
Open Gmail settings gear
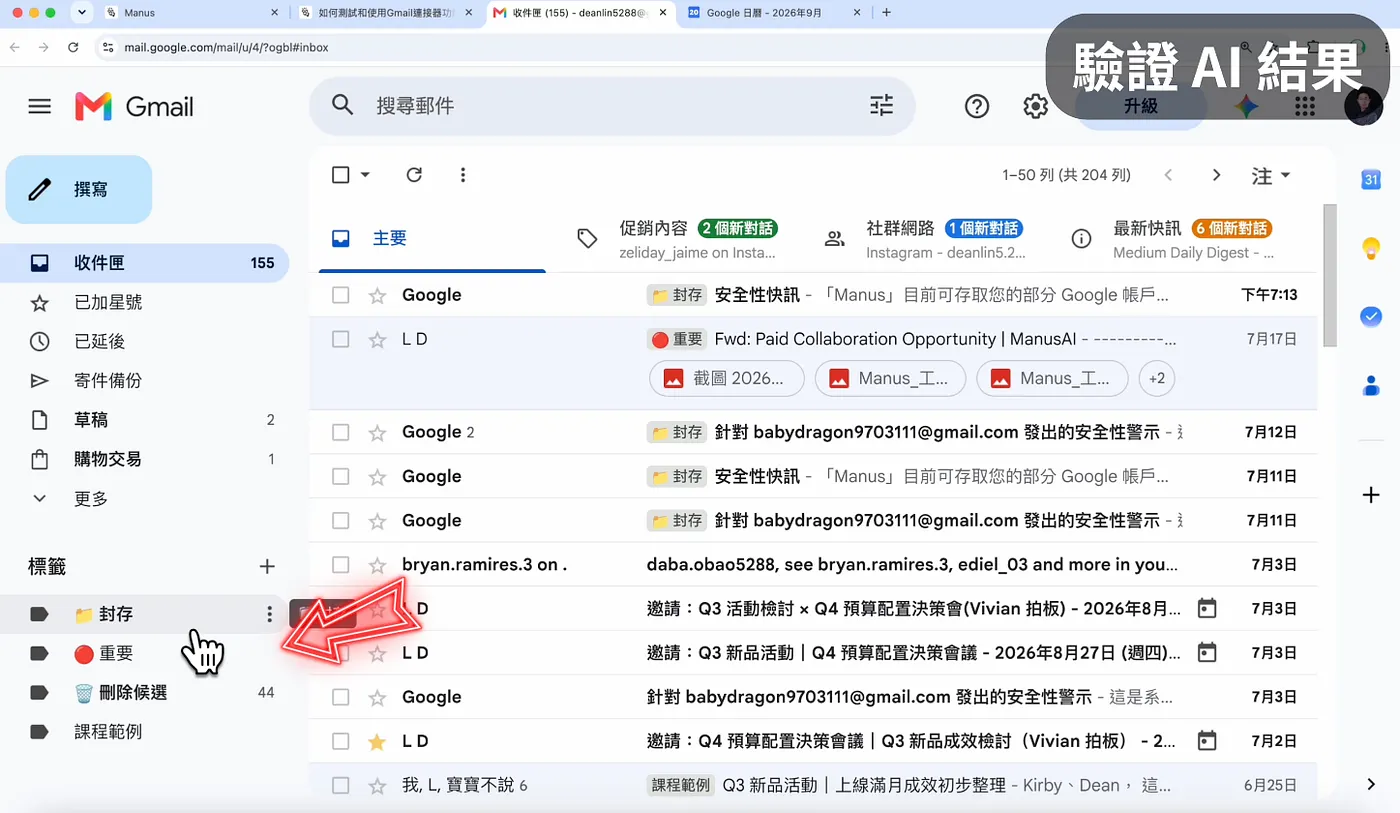point(1035,106)
